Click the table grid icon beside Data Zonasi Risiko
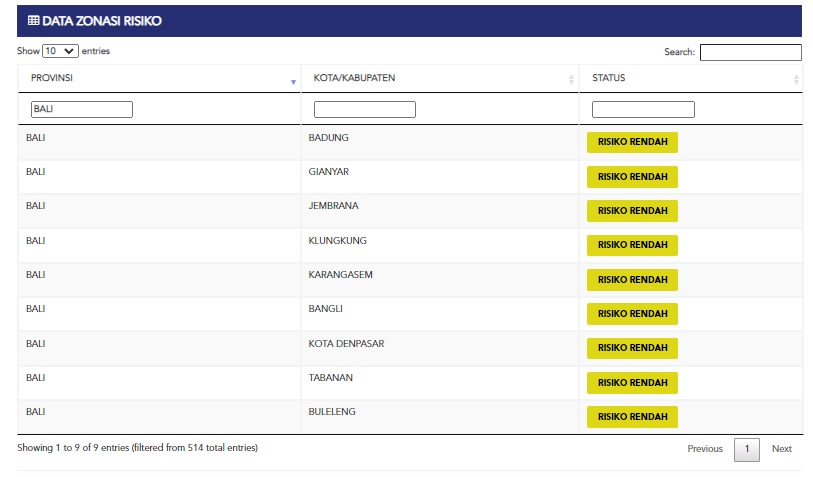Screen dimensions: 813x477 33,21
